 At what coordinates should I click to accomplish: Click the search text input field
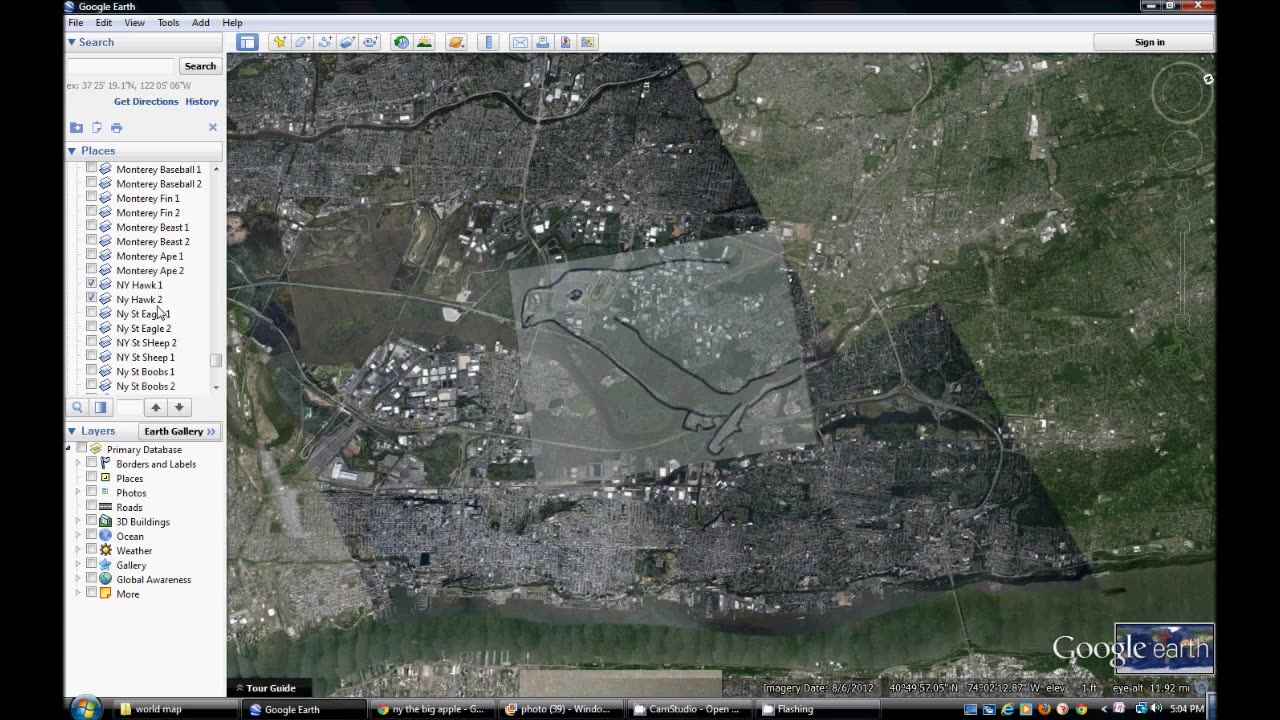121,66
